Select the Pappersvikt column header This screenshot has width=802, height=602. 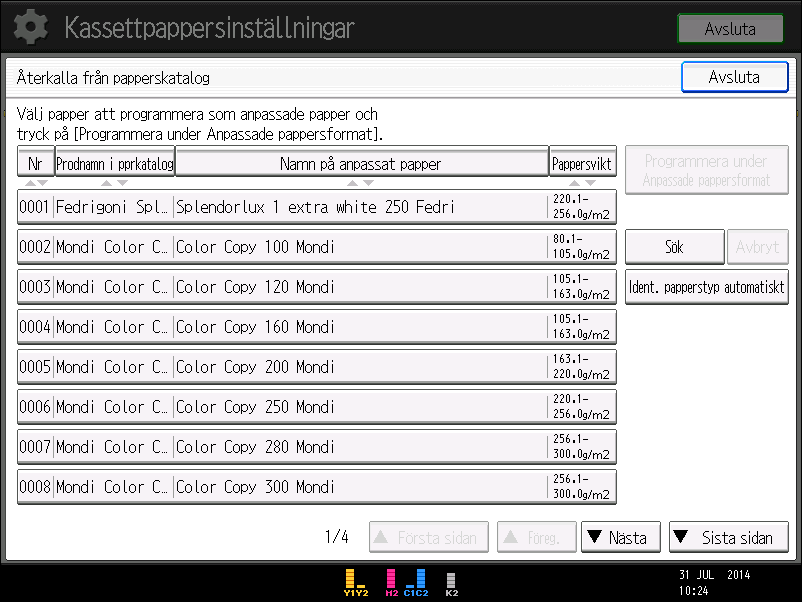(x=583, y=163)
